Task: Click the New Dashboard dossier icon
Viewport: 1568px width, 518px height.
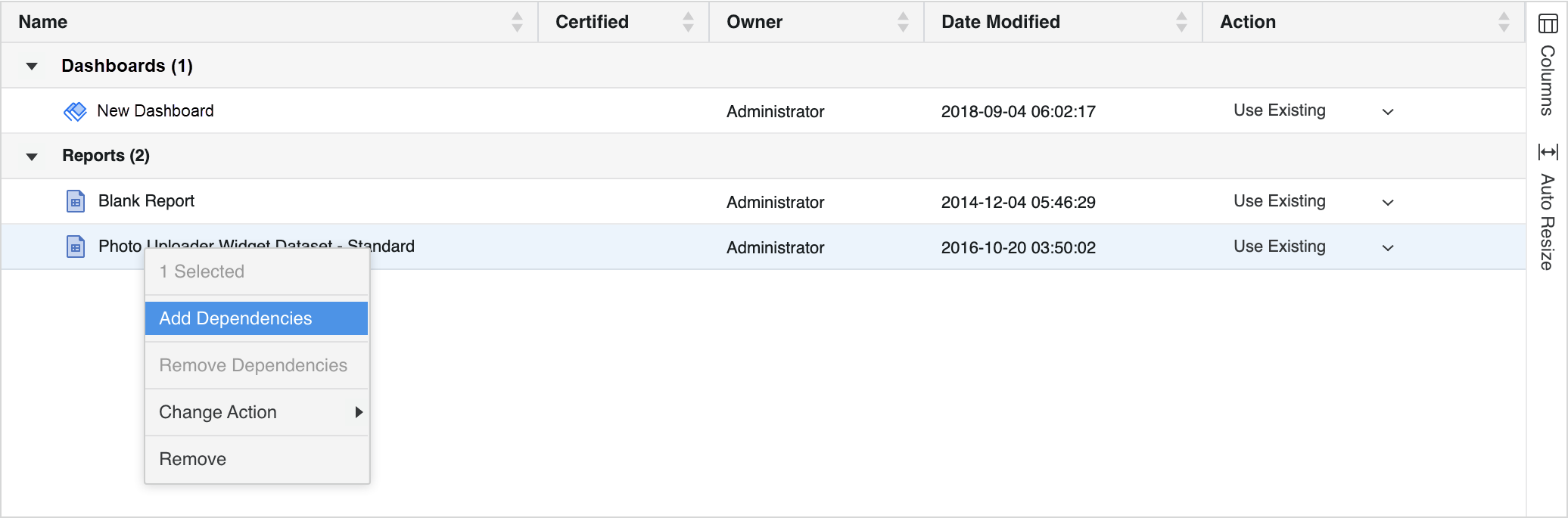Action: click(x=75, y=112)
